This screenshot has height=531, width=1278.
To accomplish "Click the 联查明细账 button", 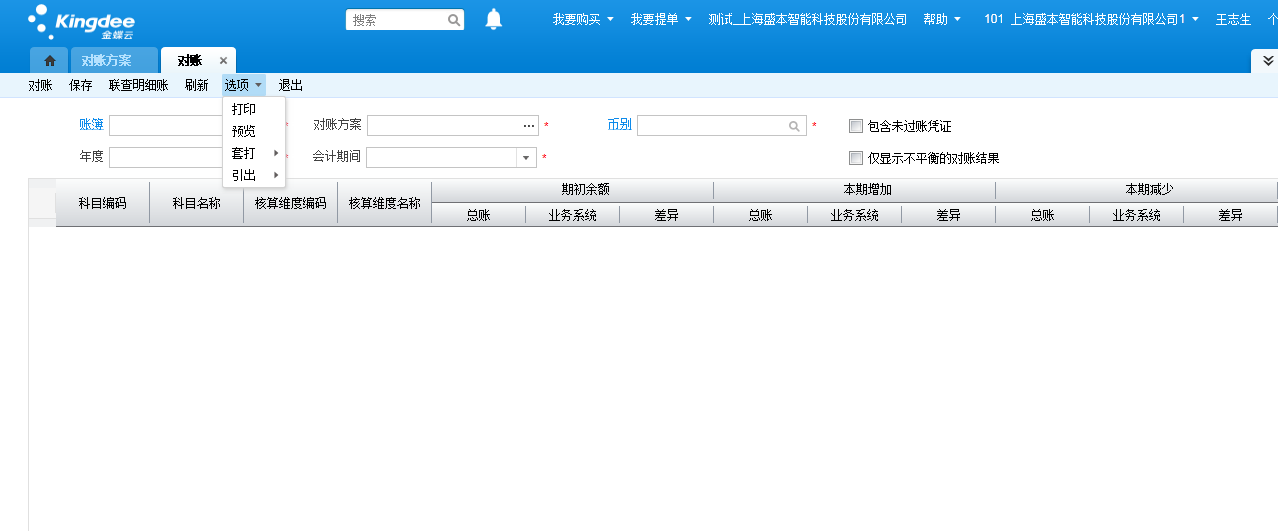I will click(138, 86).
